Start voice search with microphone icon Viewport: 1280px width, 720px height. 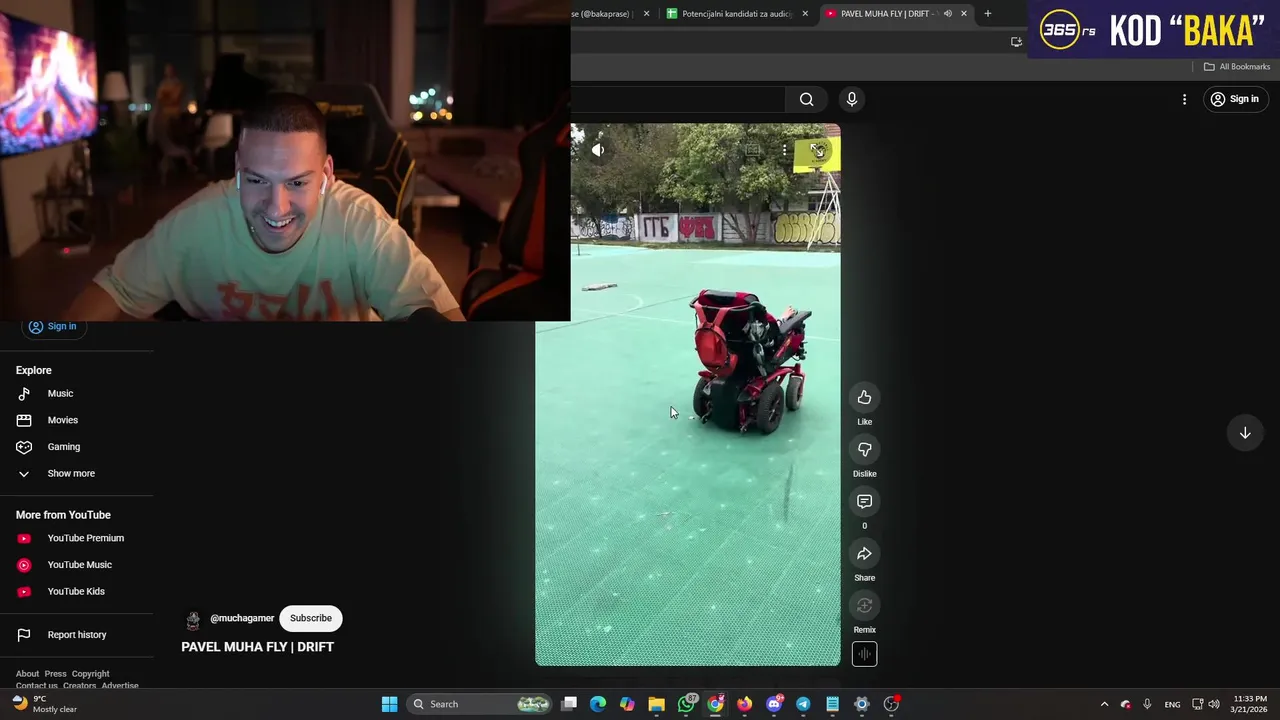pos(852,99)
